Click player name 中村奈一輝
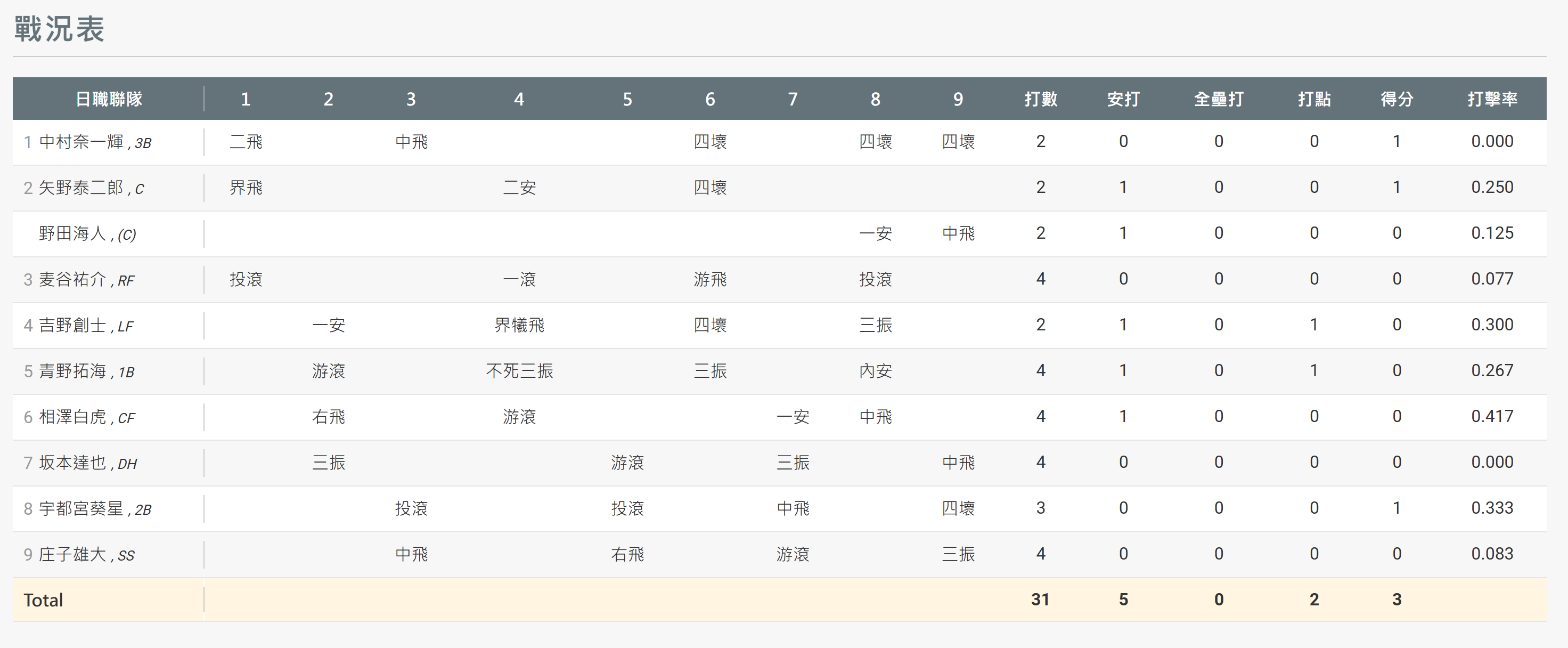This screenshot has height=648, width=1568. click(81, 142)
